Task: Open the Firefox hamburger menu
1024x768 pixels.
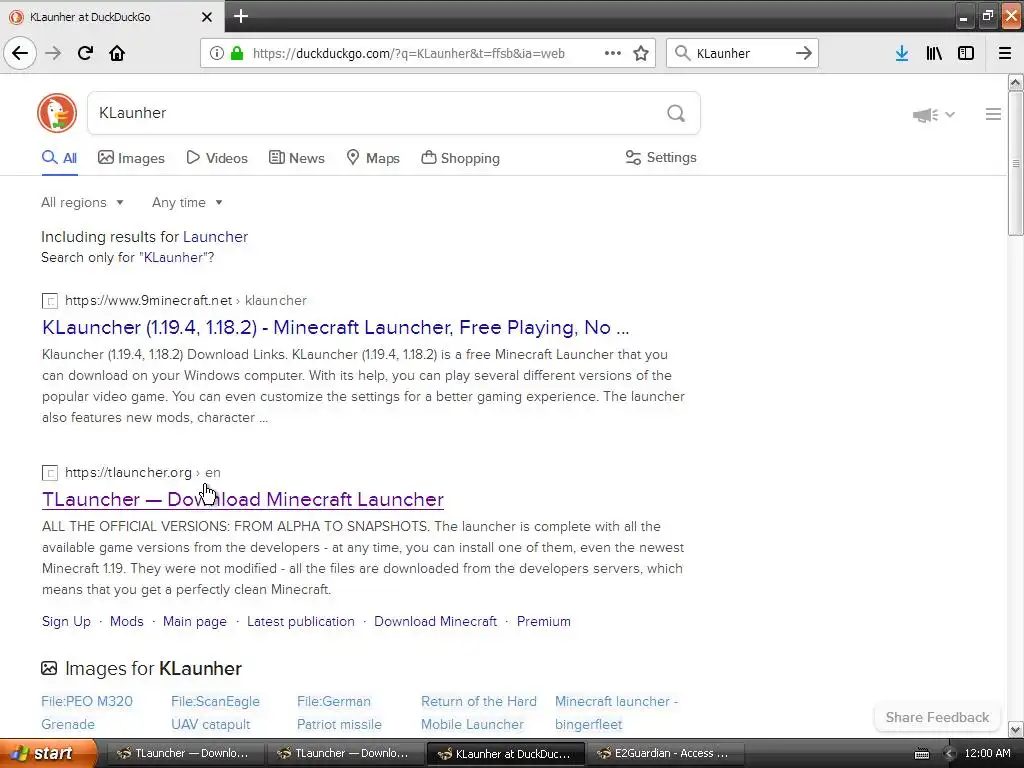Action: click(1005, 53)
